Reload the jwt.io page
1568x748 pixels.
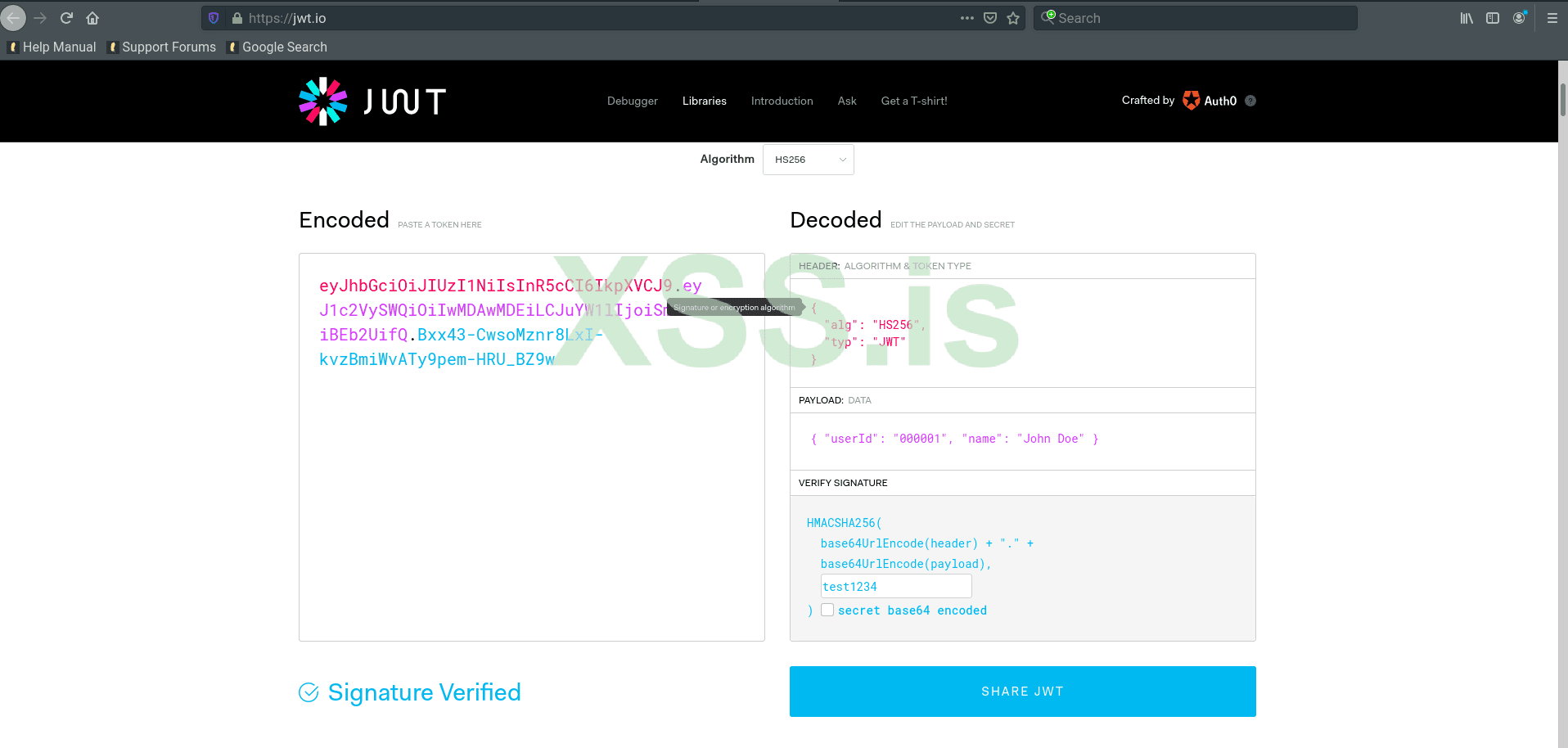(67, 17)
